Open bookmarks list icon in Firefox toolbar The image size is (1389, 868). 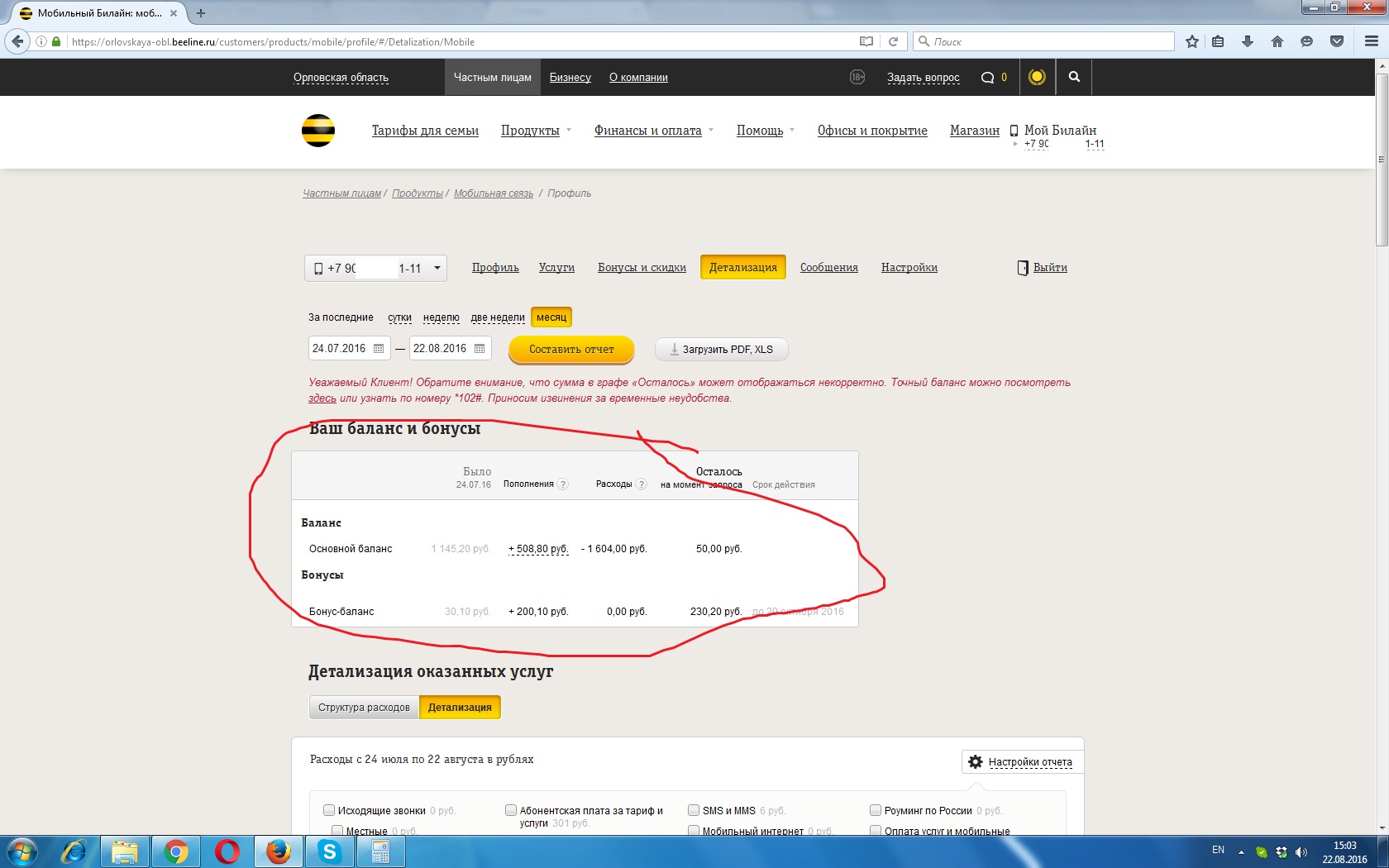click(x=1218, y=41)
